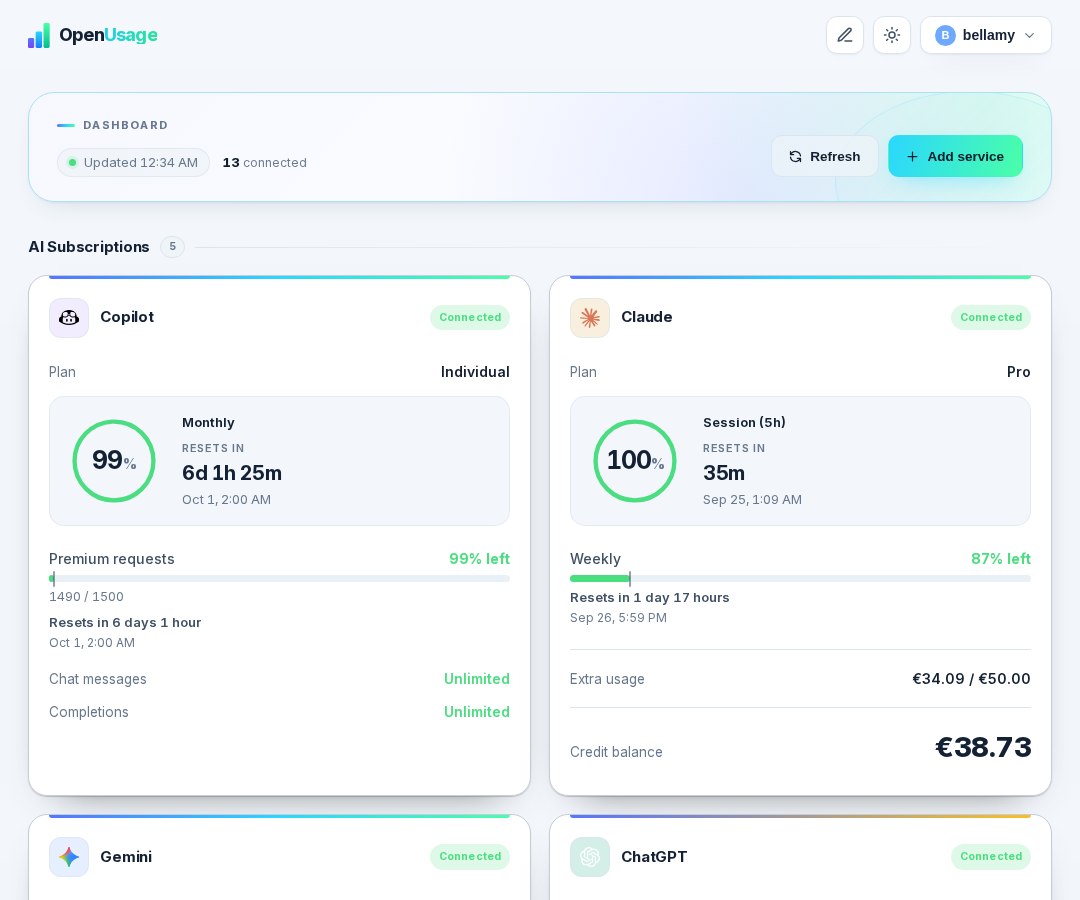Click Copilot's Connected status badge
Viewport: 1080px width, 900px height.
(x=470, y=317)
